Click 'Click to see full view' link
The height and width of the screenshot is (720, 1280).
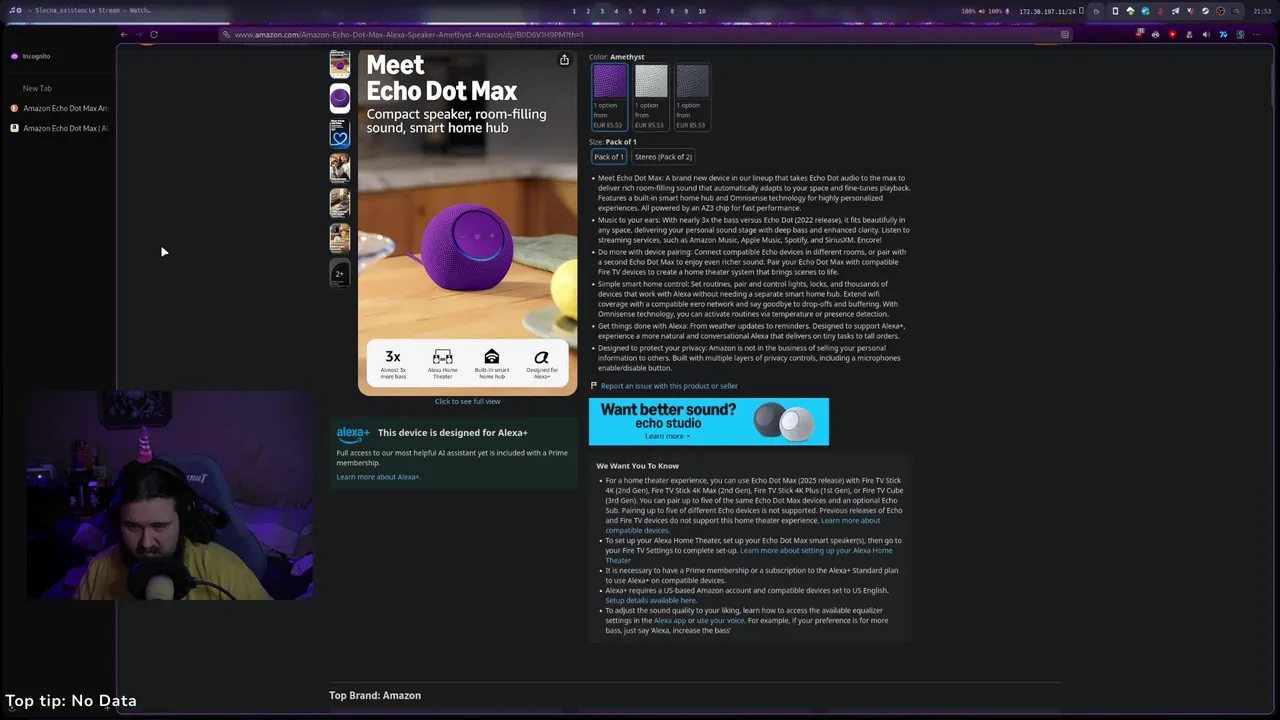[x=467, y=402]
